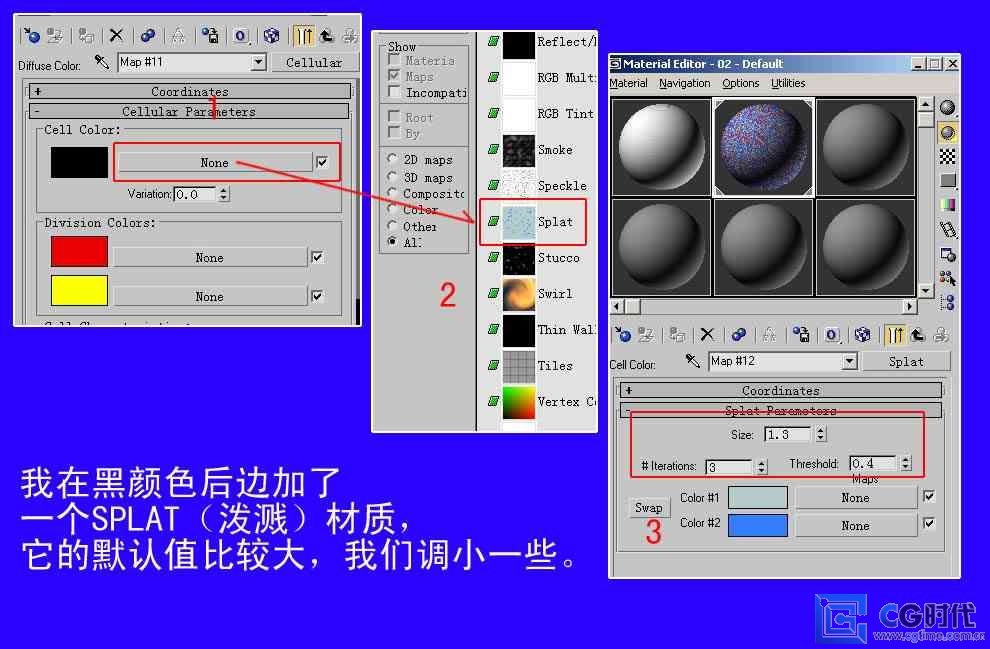Viewport: 990px width, 649px height.
Task: Click Color #1 None map button
Action: (x=856, y=497)
